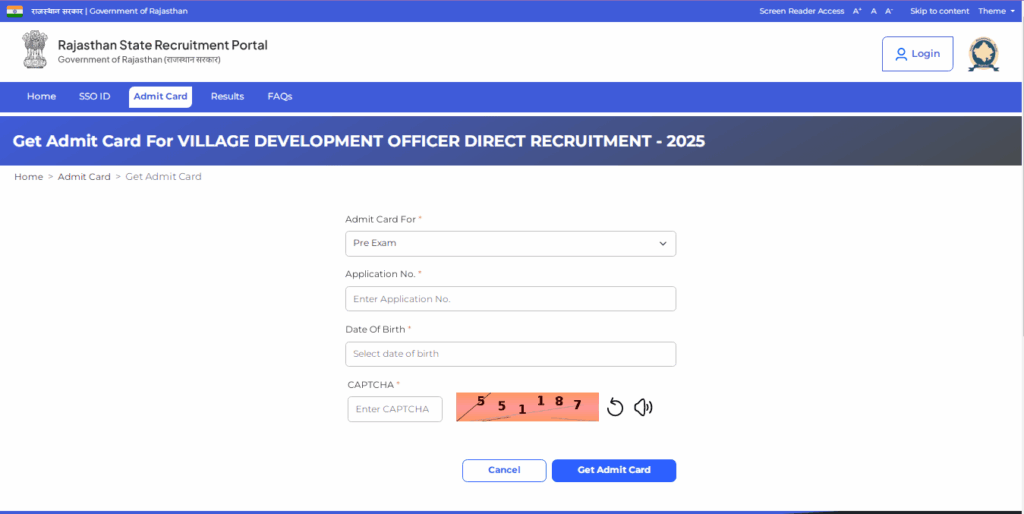1024x514 pixels.
Task: Click the Get Admit Card button
Action: coord(614,470)
